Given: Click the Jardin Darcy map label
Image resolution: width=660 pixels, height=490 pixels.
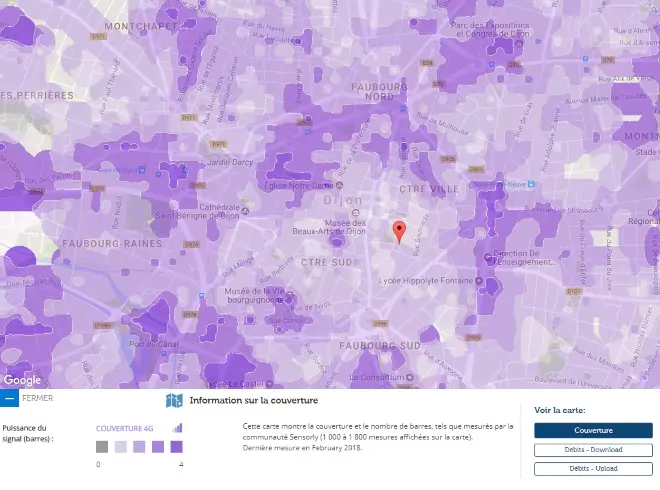Looking at the screenshot, I should coord(232,162).
